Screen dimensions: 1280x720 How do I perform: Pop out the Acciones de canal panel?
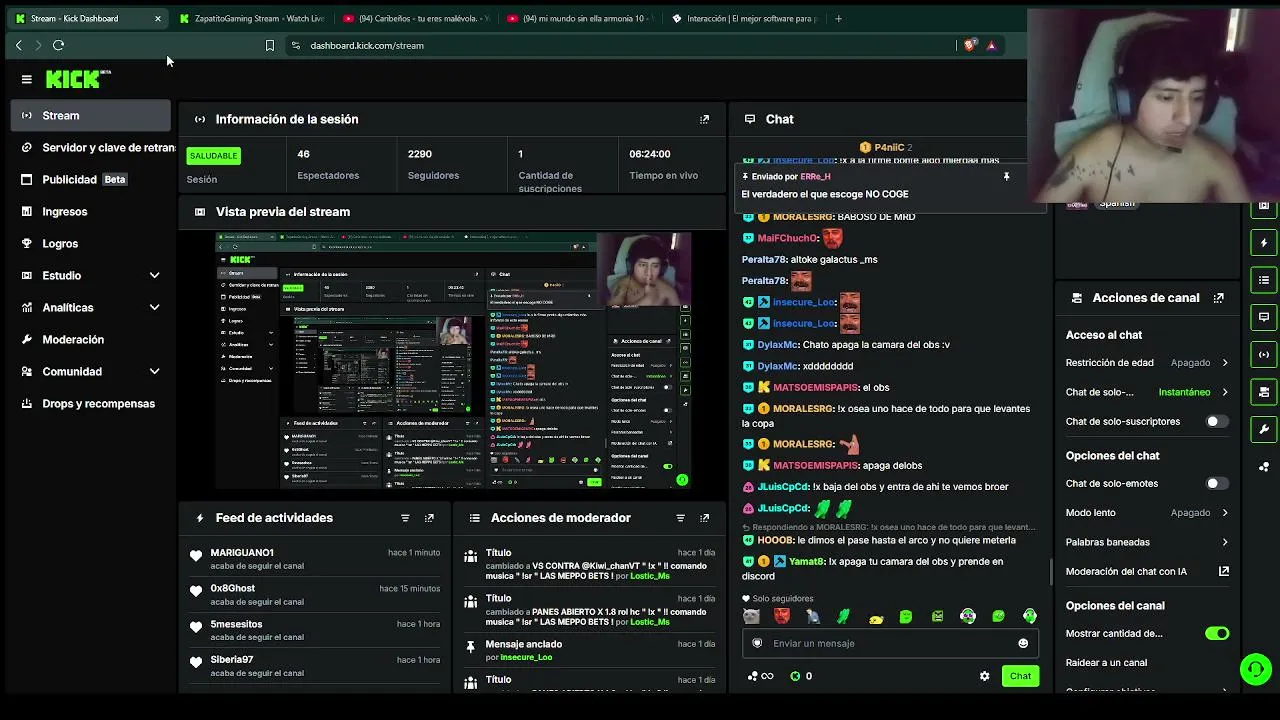point(1219,298)
